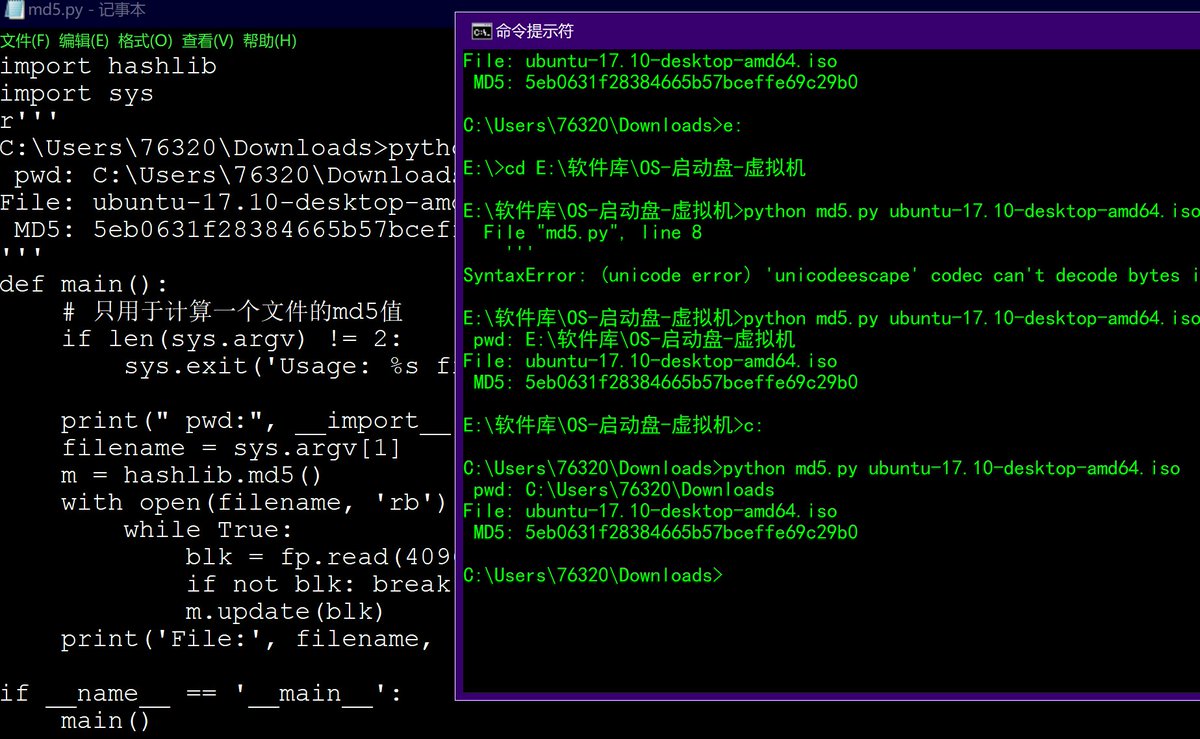The height and width of the screenshot is (739, 1200).
Task: Click the 'm = hashlib.md5()' line
Action: coord(192,474)
